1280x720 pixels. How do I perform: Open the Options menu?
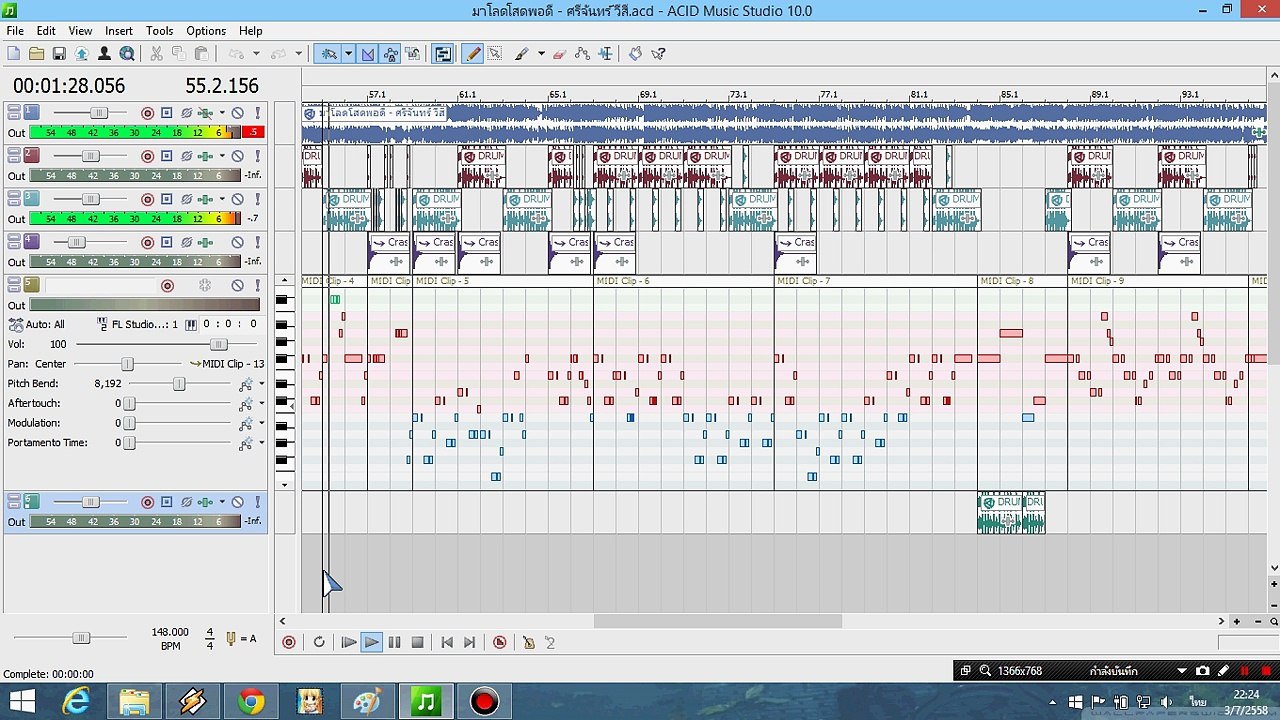click(x=206, y=31)
